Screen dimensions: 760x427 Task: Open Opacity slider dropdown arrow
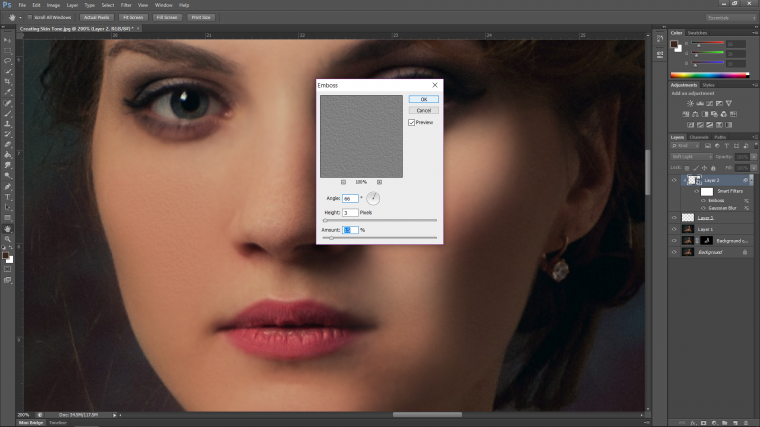pyautogui.click(x=754, y=157)
